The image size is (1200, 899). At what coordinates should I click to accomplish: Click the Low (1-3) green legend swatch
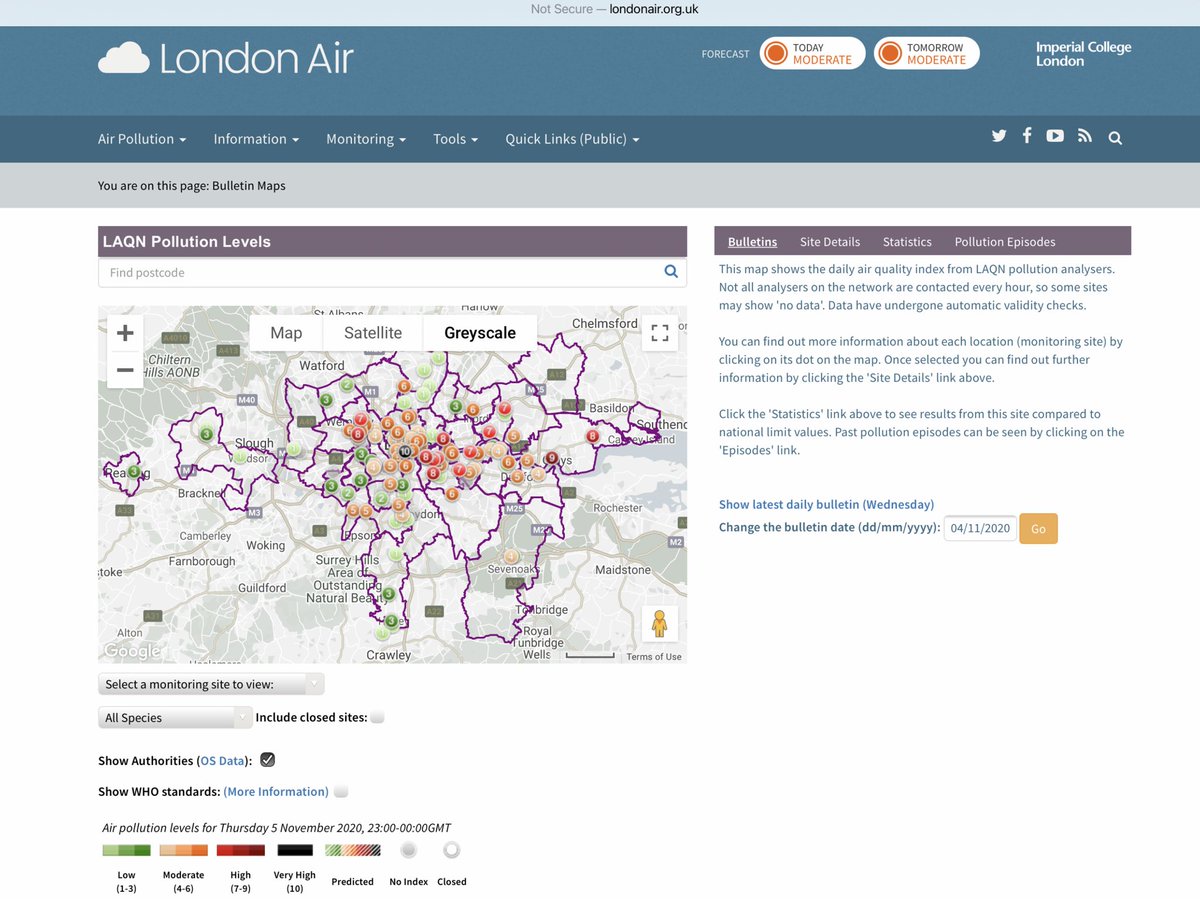126,850
